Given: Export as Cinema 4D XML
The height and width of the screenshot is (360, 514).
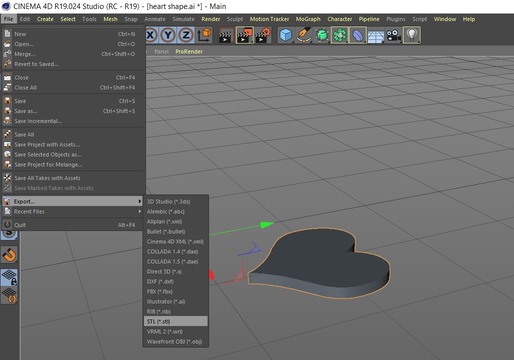Looking at the screenshot, I should pos(176,241).
